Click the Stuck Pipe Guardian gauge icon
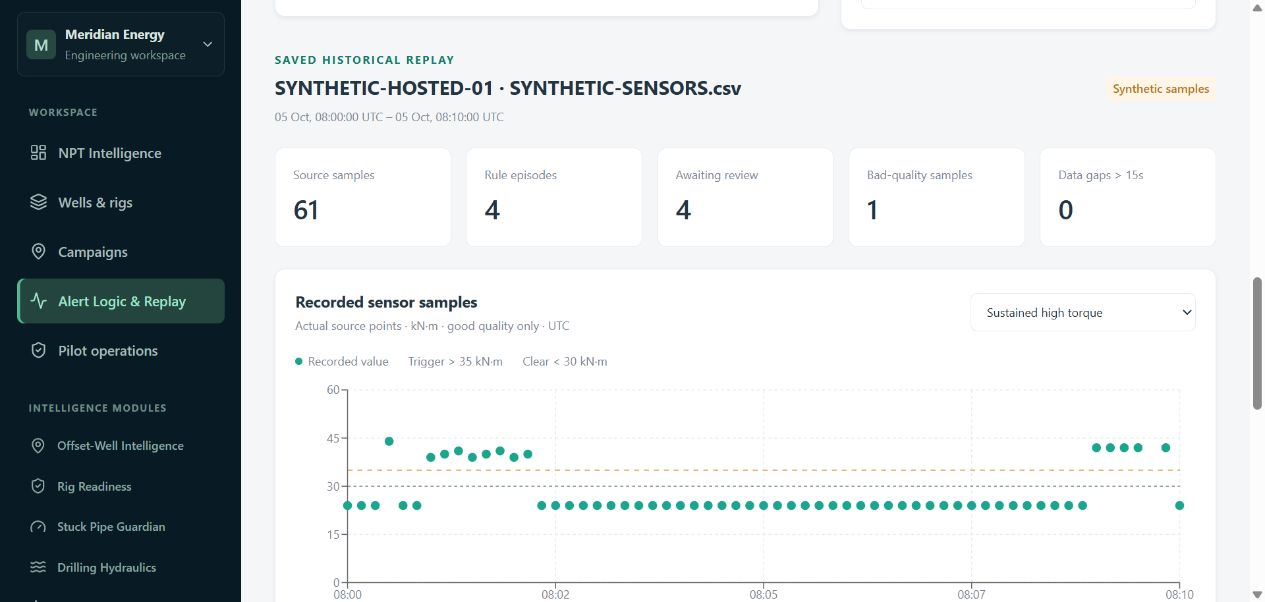The height and width of the screenshot is (602, 1265). tap(38, 527)
